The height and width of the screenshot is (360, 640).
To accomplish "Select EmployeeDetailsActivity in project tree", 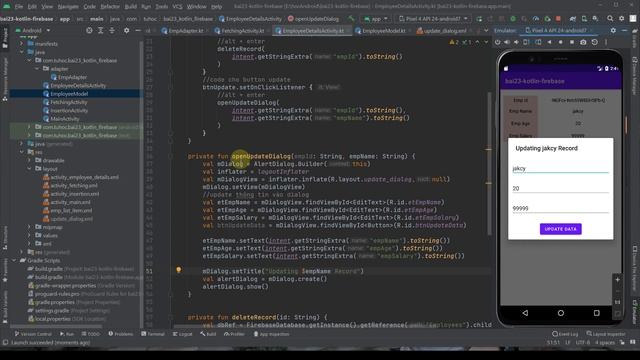I will coord(78,85).
